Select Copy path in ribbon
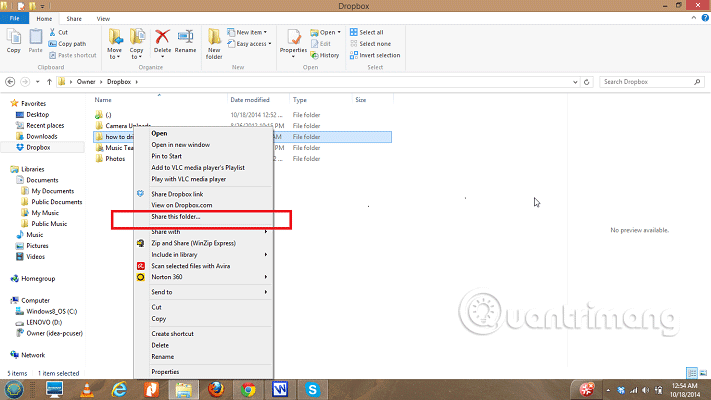Screen dimensions: 711x400 (67, 44)
